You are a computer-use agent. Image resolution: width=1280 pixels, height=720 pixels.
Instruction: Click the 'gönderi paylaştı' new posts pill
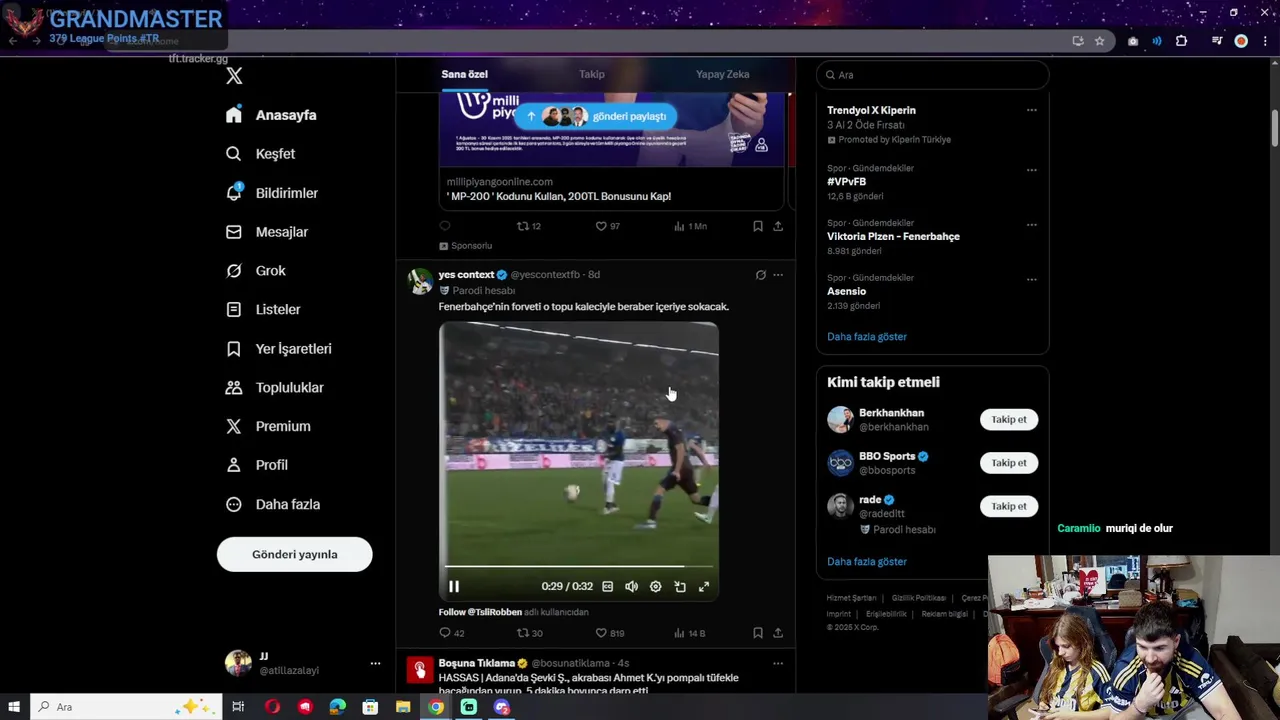(x=596, y=116)
